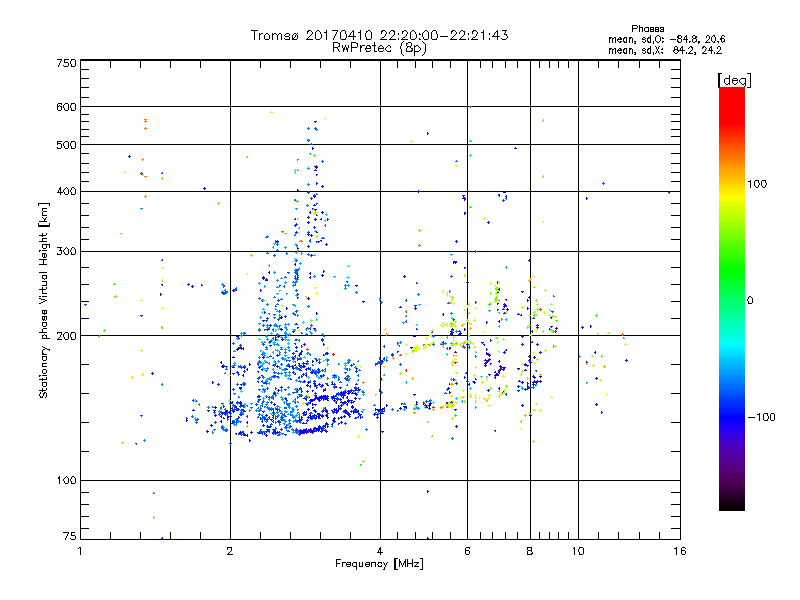Click the '[deg]' colorbar unit label
Image resolution: width=800 pixels, height=600 pixels.
(x=734, y=80)
